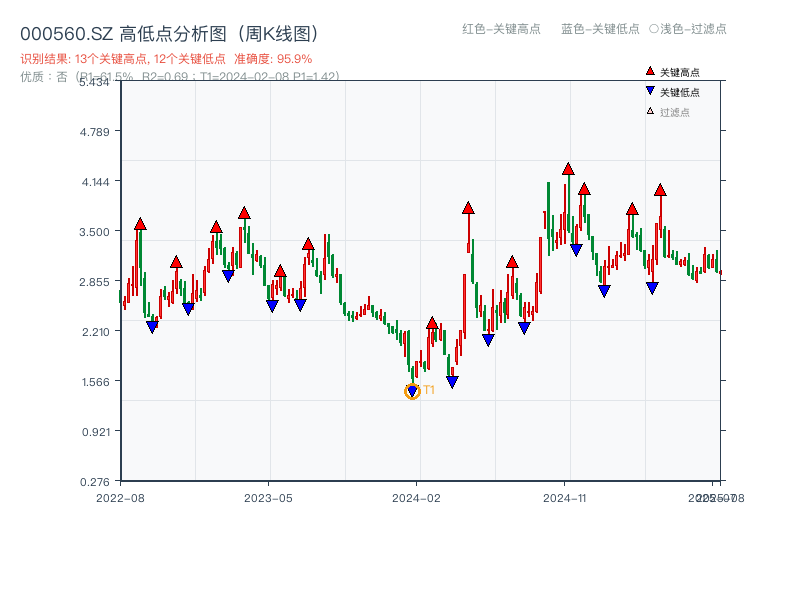Click the 2.855 y-axis label
The image size is (800, 600).
coord(94,282)
